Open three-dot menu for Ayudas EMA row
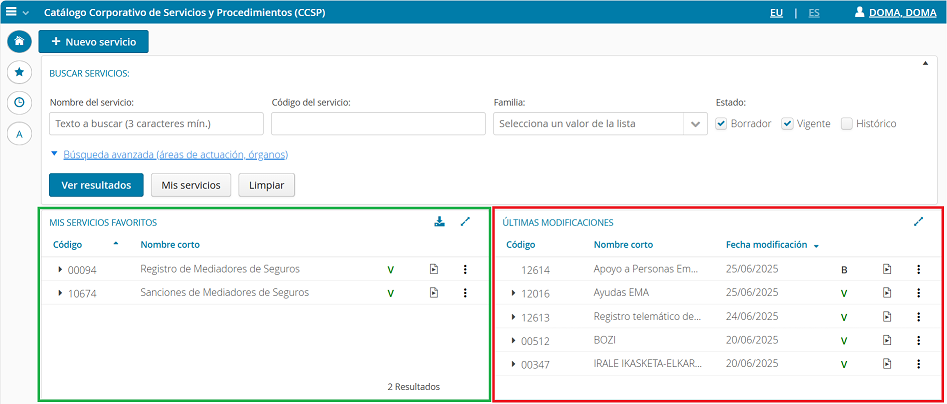Image resolution: width=947 pixels, height=404 pixels. pos(918,293)
